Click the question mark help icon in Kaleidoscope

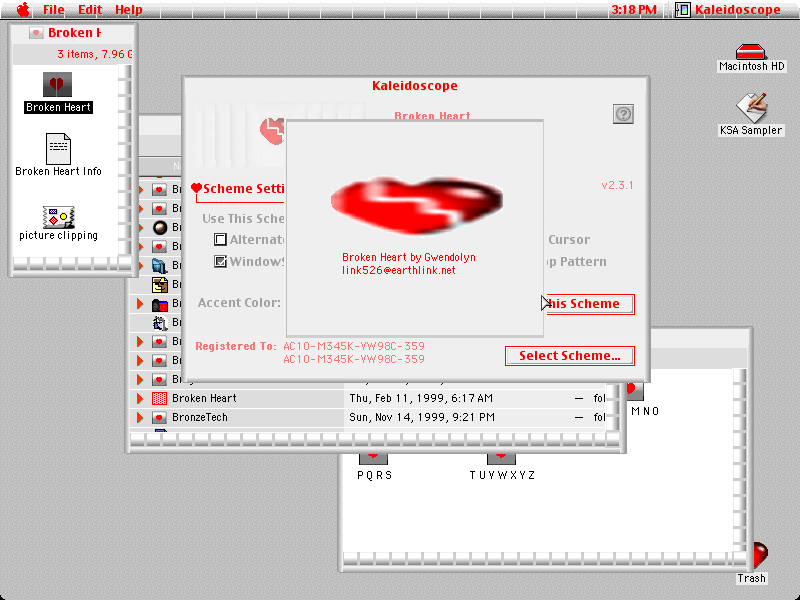pos(623,114)
